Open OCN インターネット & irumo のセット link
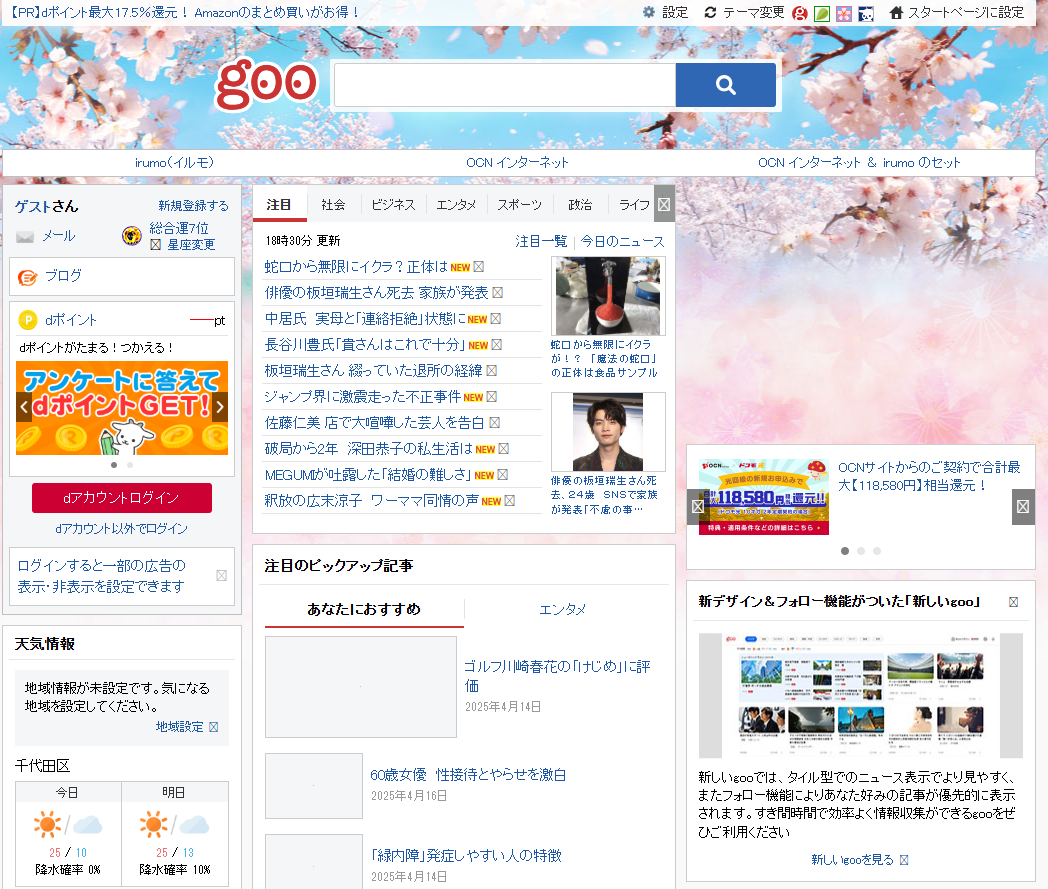Screen dimensions: 1048x889 click(859, 162)
